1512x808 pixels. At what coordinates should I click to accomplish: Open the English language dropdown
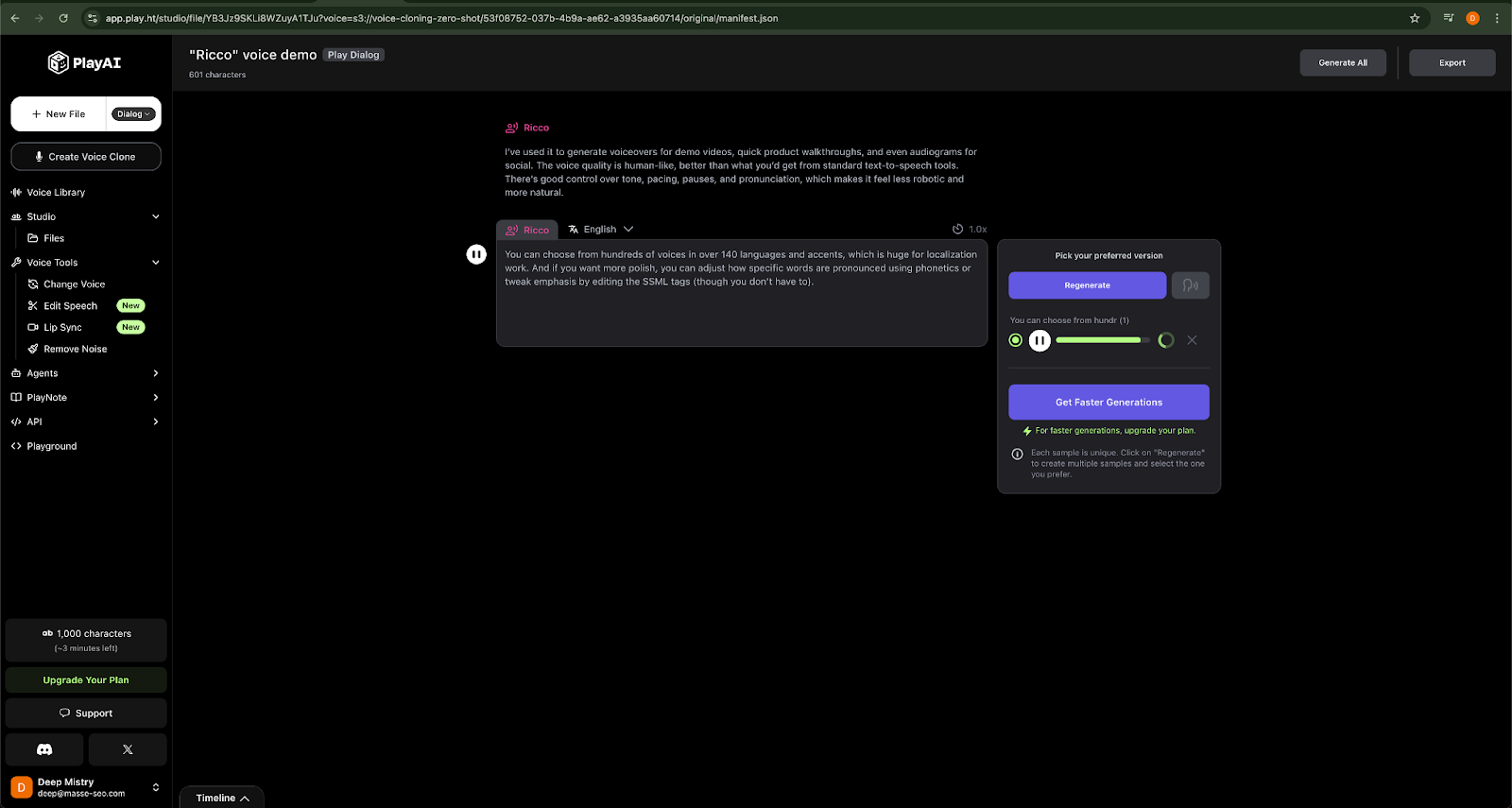pyautogui.click(x=601, y=230)
